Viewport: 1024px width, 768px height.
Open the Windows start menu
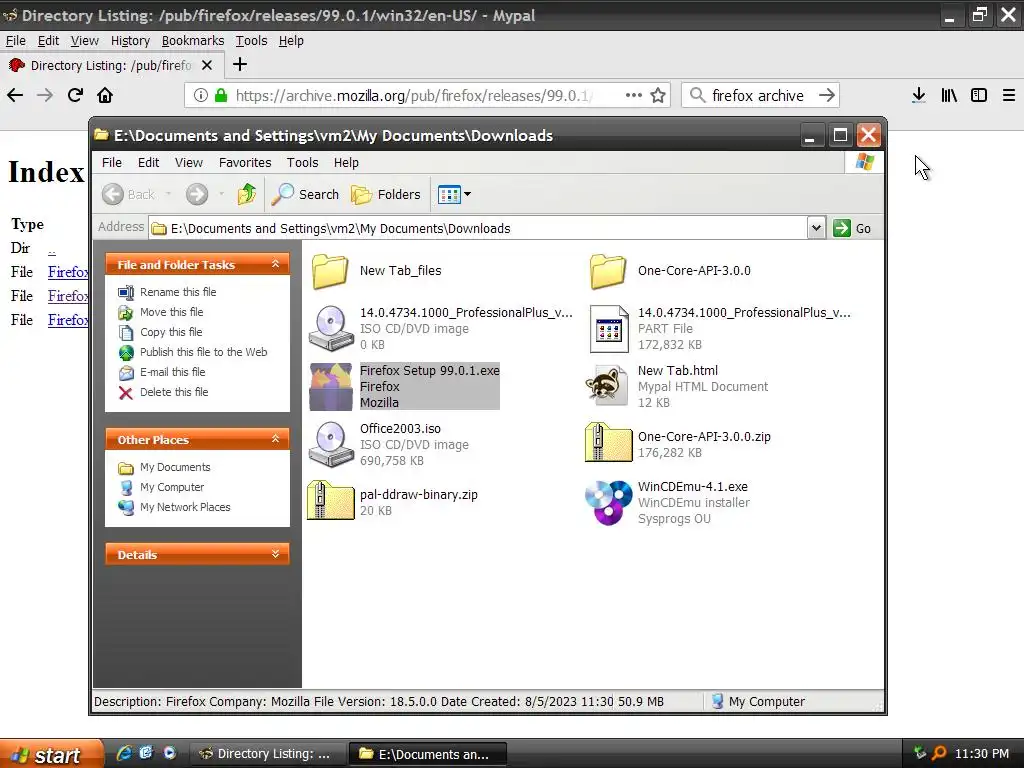click(51, 754)
